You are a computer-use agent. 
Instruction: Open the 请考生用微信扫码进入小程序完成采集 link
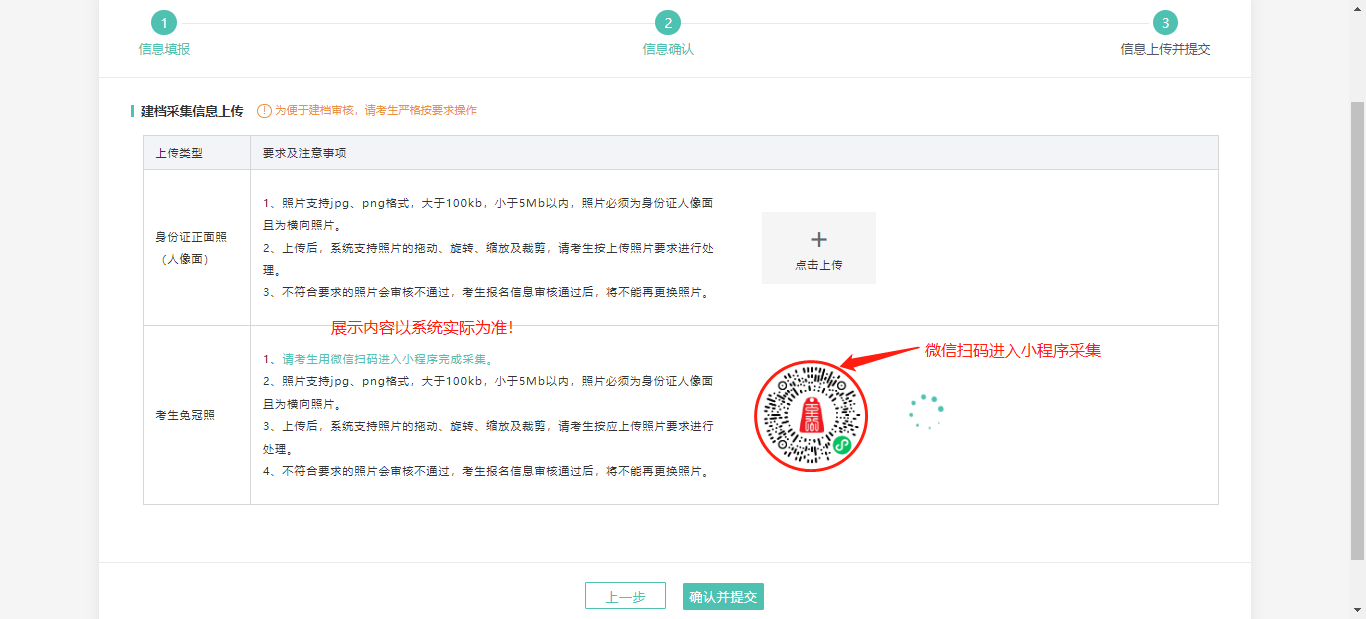pyautogui.click(x=387, y=359)
